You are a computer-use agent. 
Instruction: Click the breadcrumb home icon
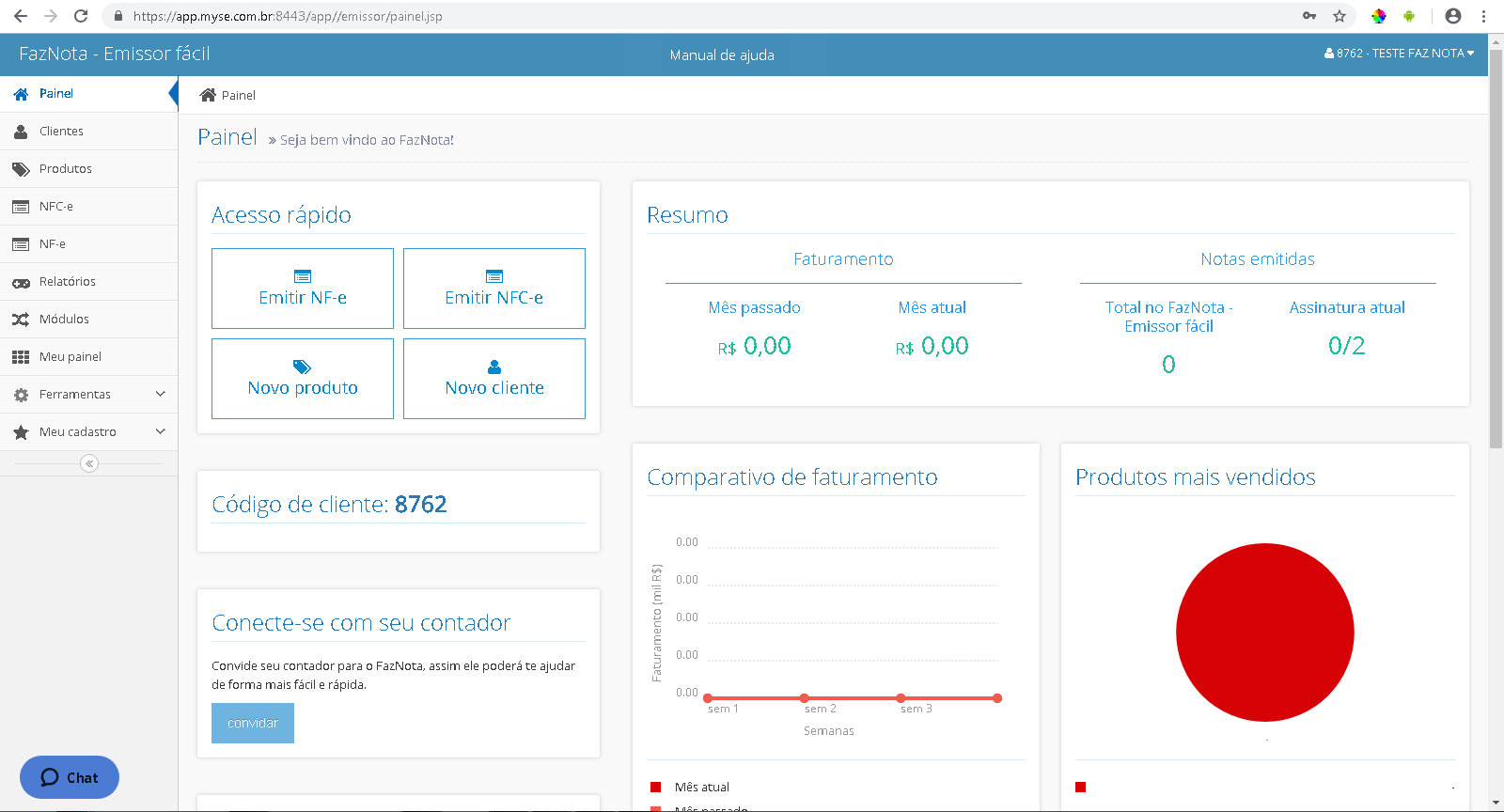click(x=209, y=95)
